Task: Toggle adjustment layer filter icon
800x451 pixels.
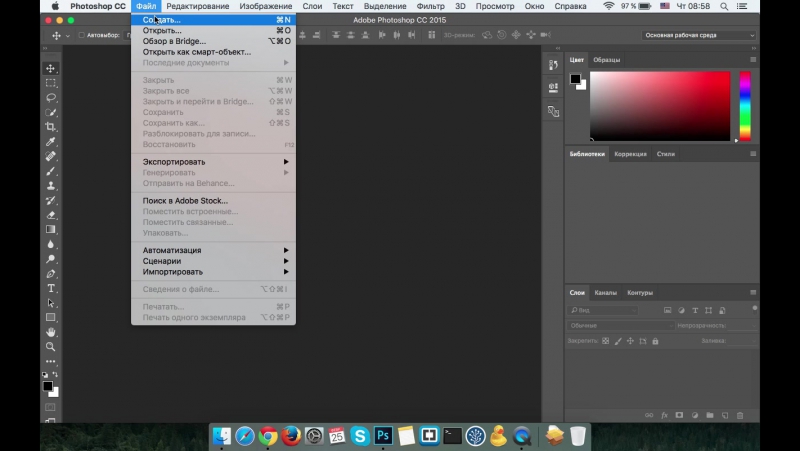Action: pyautogui.click(x=681, y=310)
